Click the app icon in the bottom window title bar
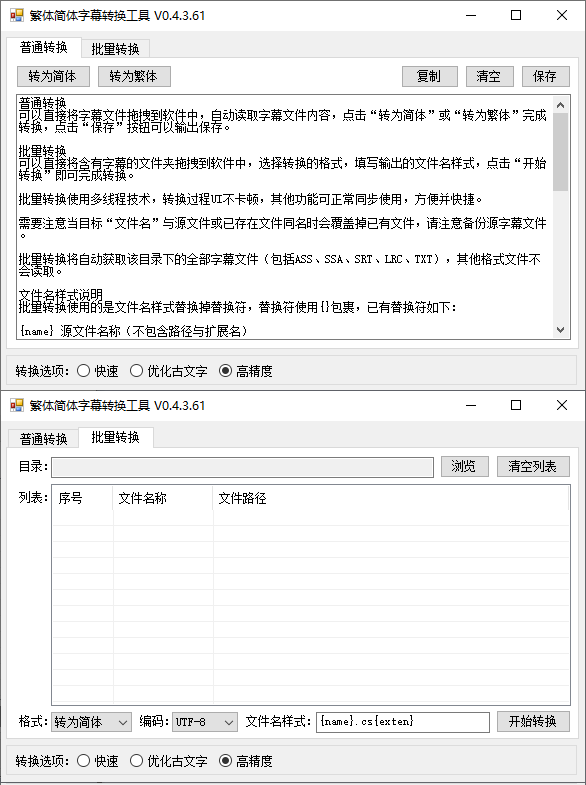This screenshot has height=785, width=586. [17, 405]
